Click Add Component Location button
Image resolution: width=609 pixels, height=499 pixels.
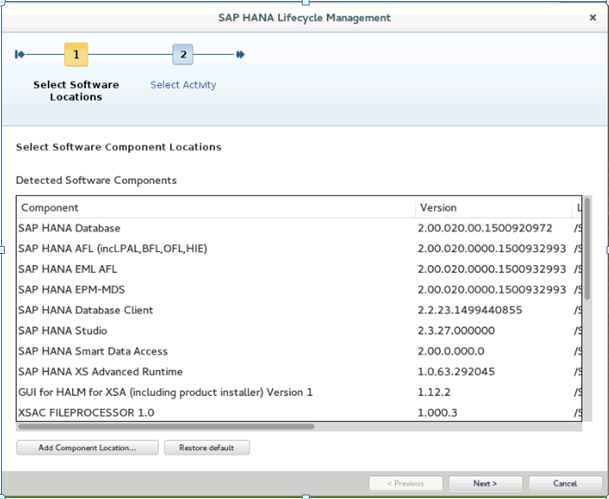[86, 447]
